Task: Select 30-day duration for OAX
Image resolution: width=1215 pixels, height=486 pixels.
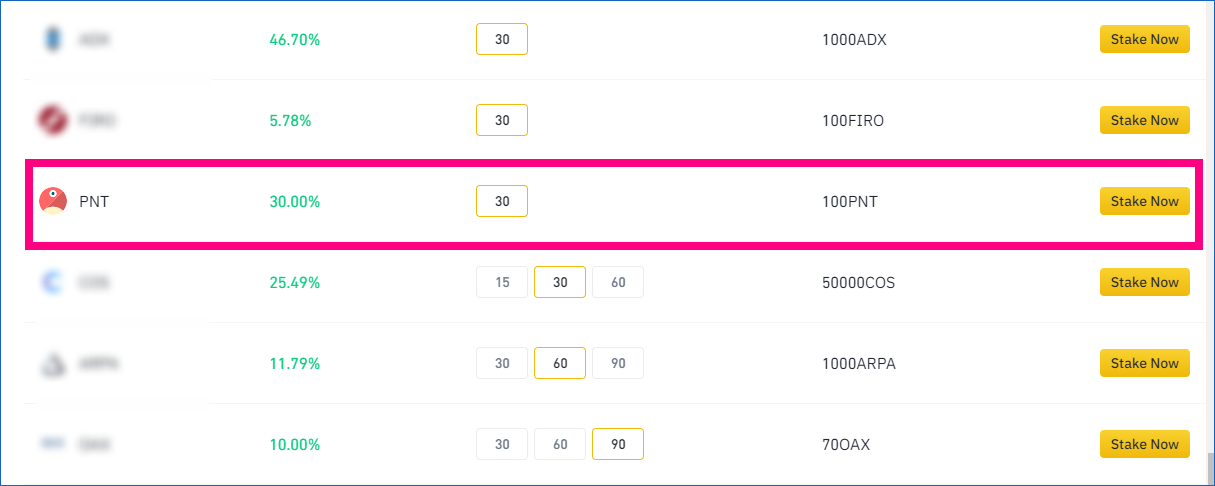Action: tap(502, 444)
